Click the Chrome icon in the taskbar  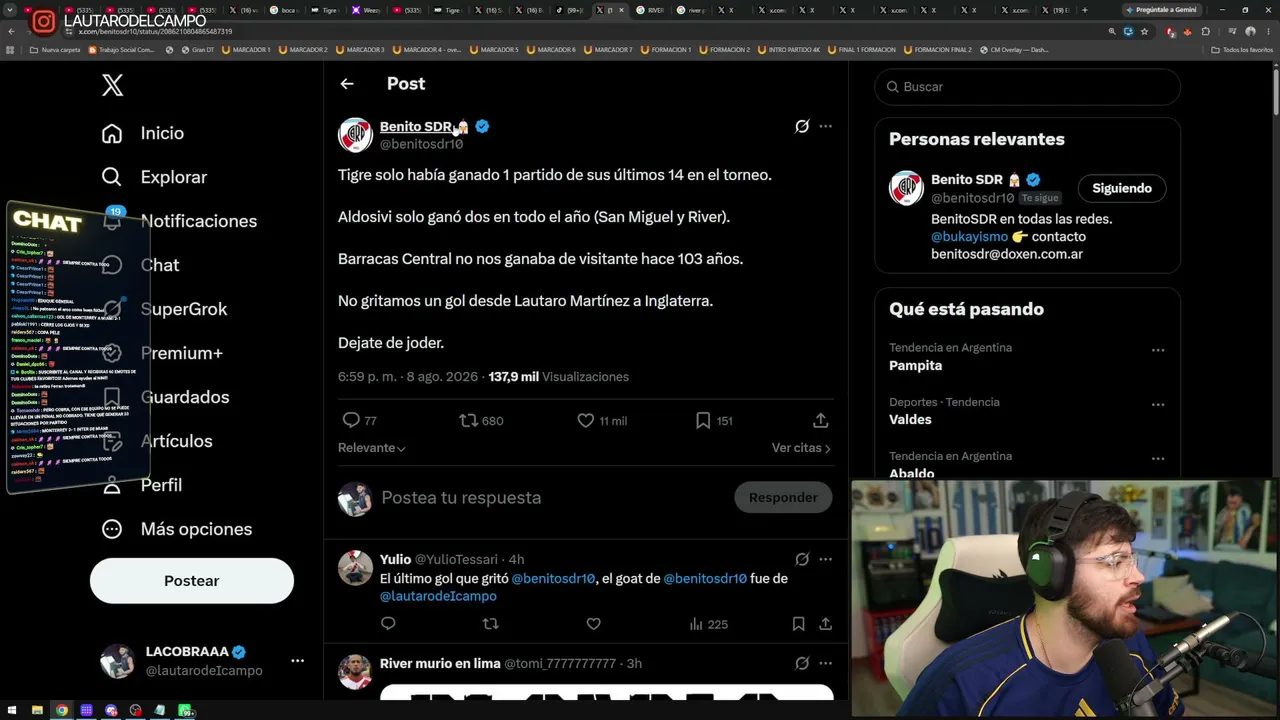point(62,710)
